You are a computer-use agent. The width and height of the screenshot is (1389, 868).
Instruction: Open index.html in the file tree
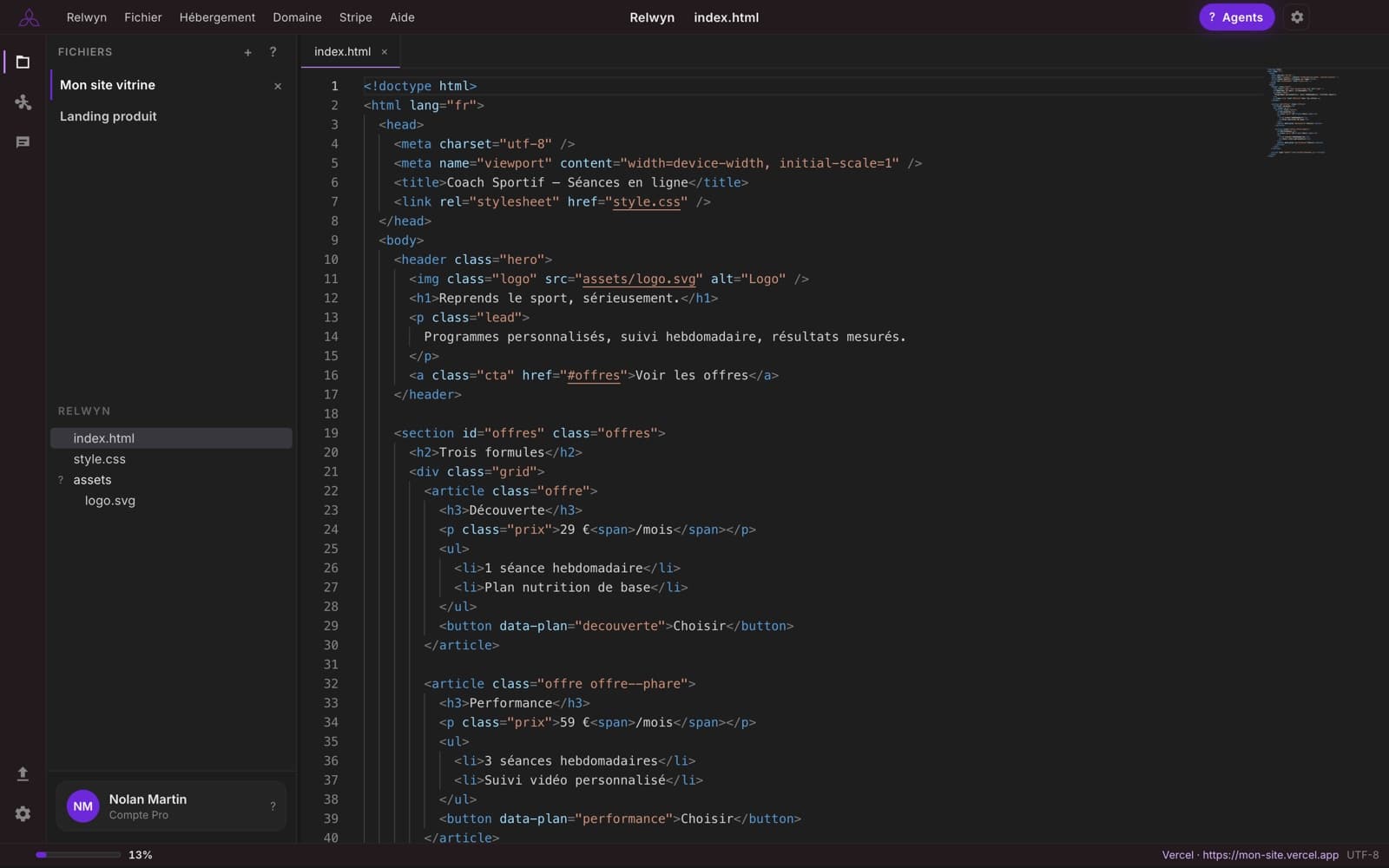[x=171, y=438]
